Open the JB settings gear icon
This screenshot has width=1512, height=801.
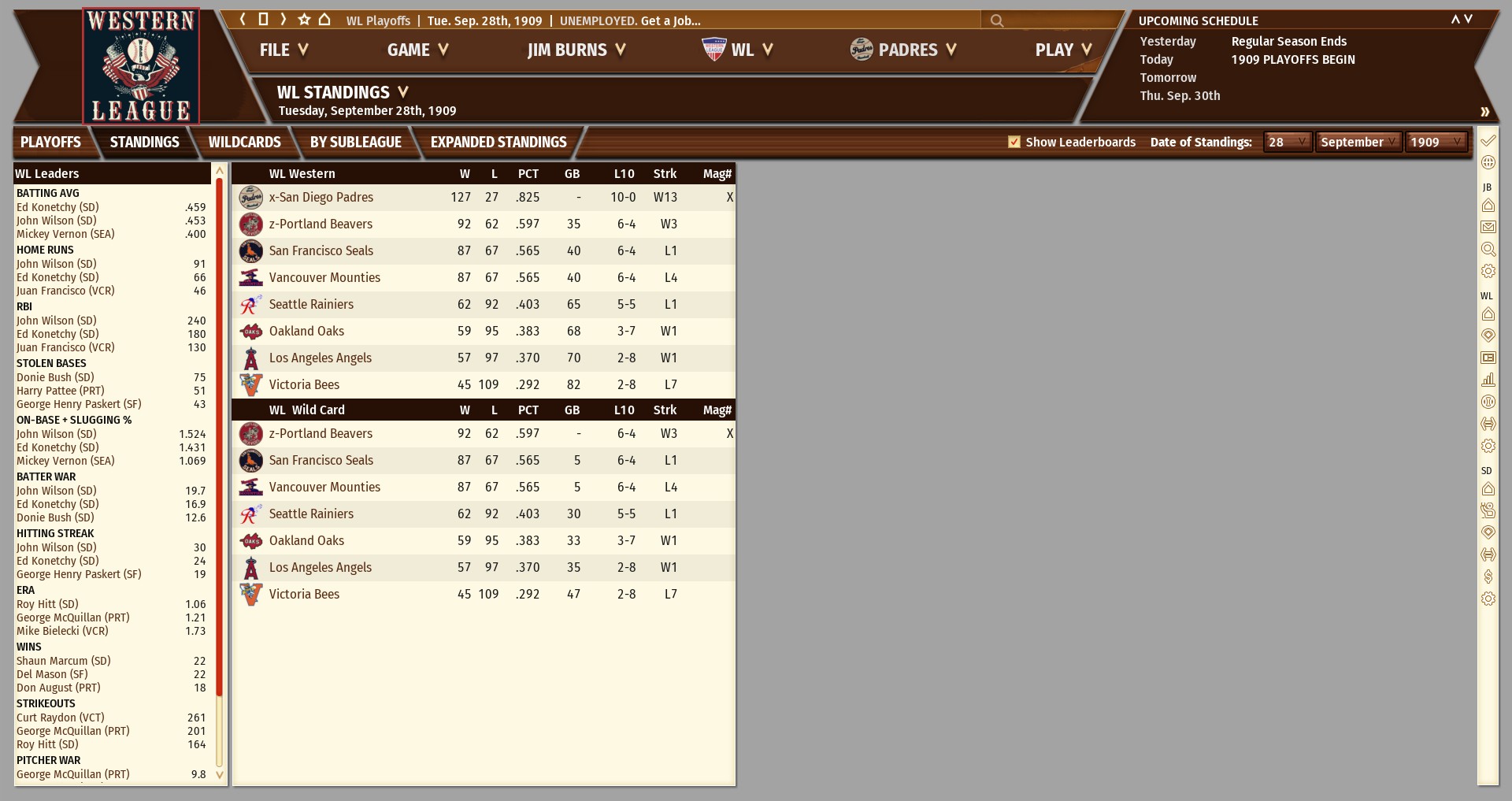(1488, 271)
